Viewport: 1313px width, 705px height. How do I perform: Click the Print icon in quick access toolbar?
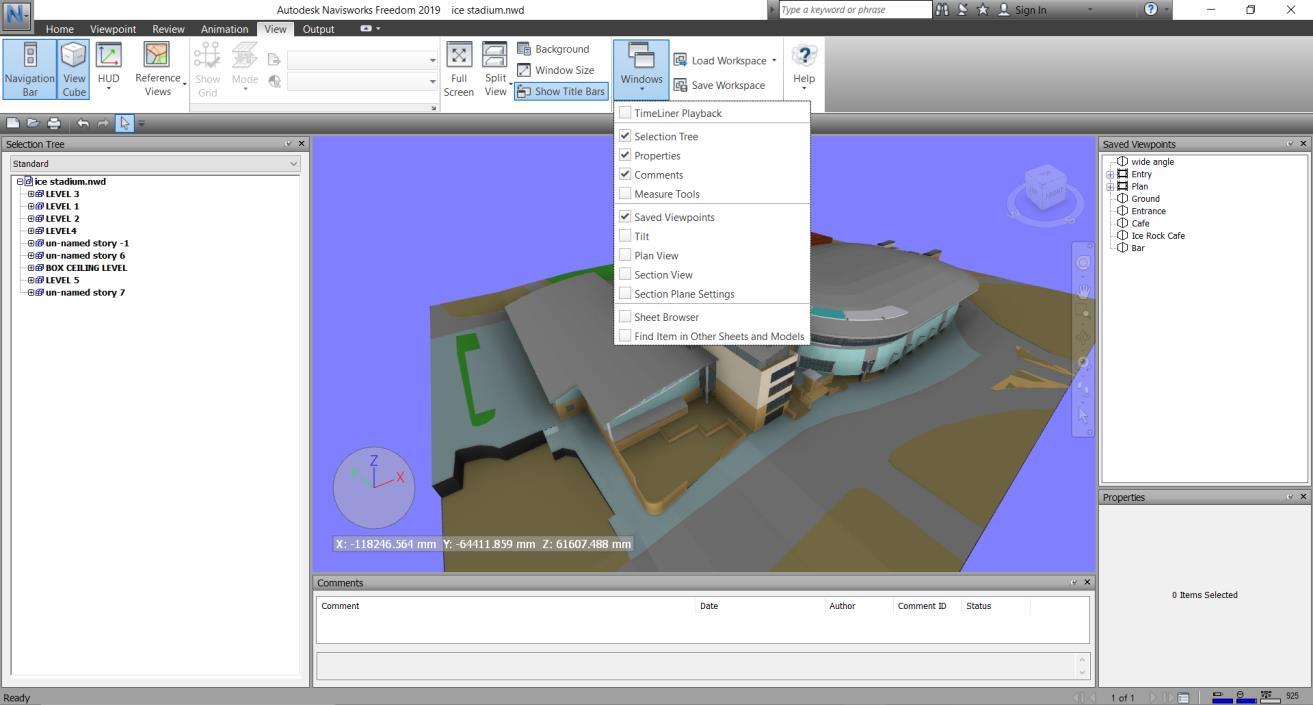(54, 123)
